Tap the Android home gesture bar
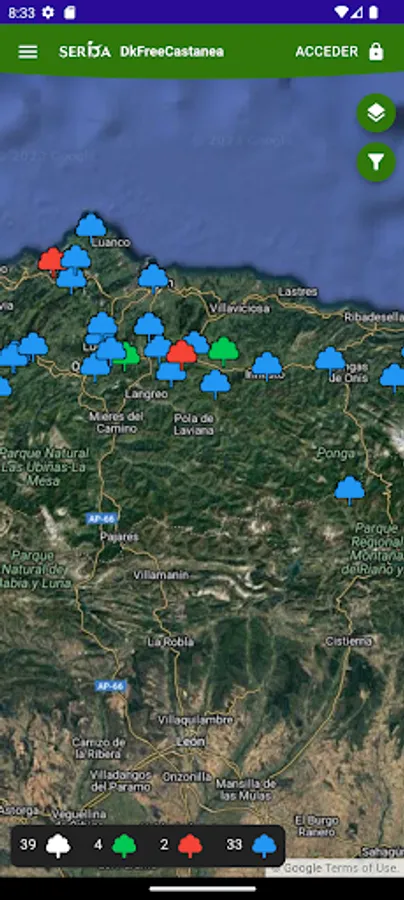This screenshot has height=900, width=404. (202, 889)
